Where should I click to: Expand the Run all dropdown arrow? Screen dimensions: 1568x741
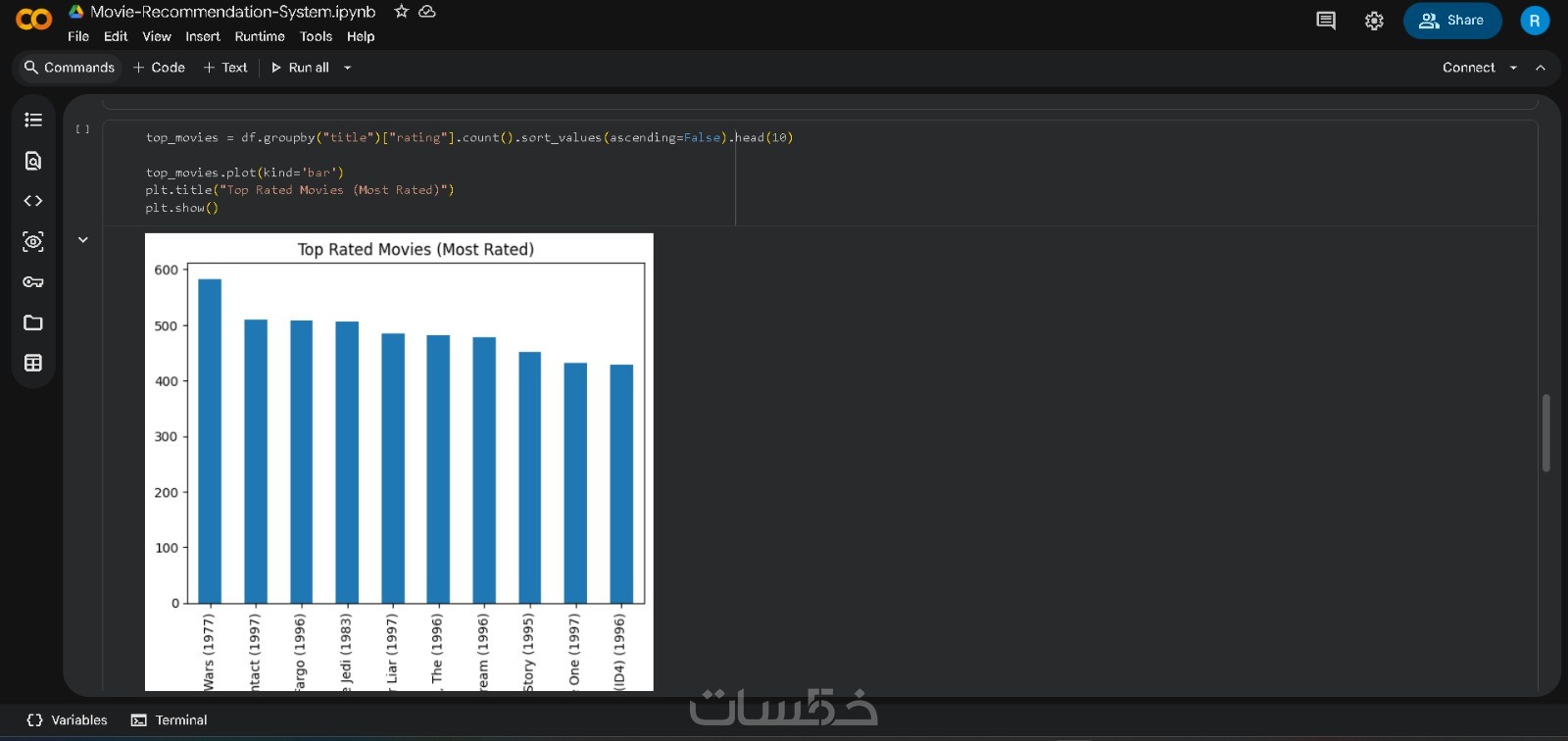click(347, 68)
